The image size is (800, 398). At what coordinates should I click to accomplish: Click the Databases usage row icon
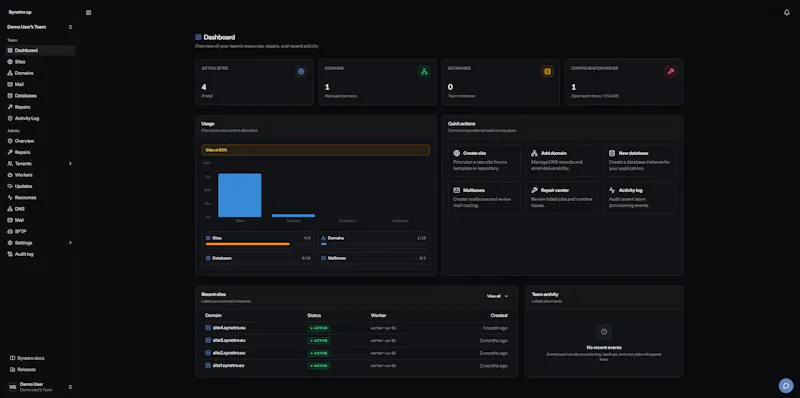coord(208,258)
